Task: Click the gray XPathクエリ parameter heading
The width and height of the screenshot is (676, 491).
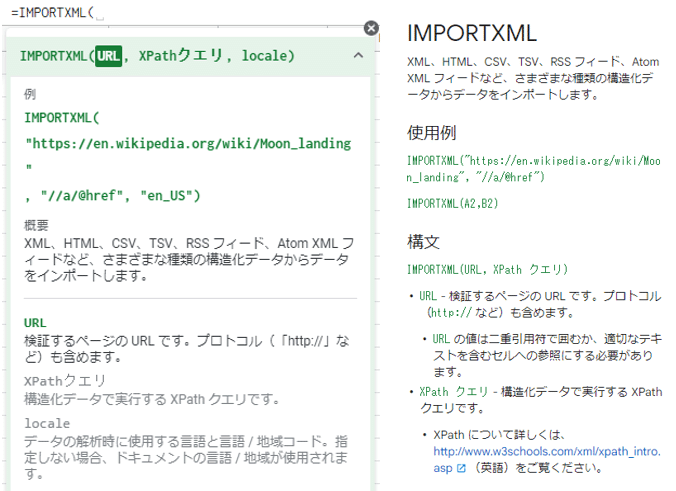Action: tap(65, 381)
